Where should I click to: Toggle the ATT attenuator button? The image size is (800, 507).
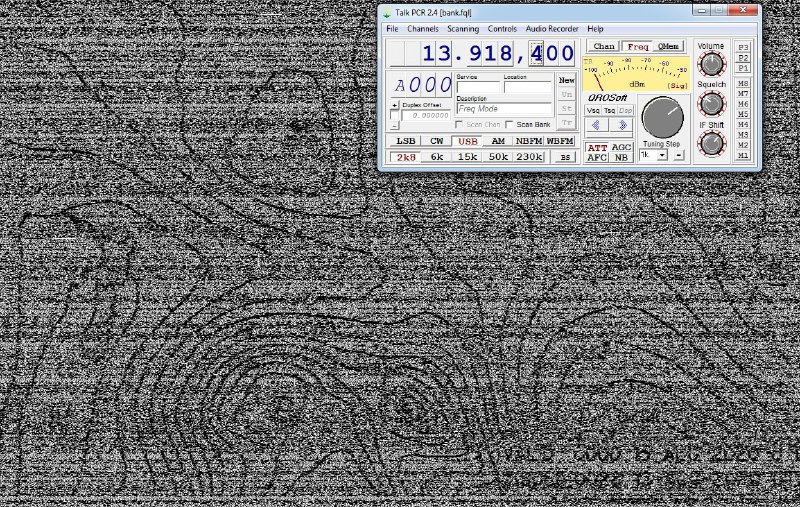point(597,147)
